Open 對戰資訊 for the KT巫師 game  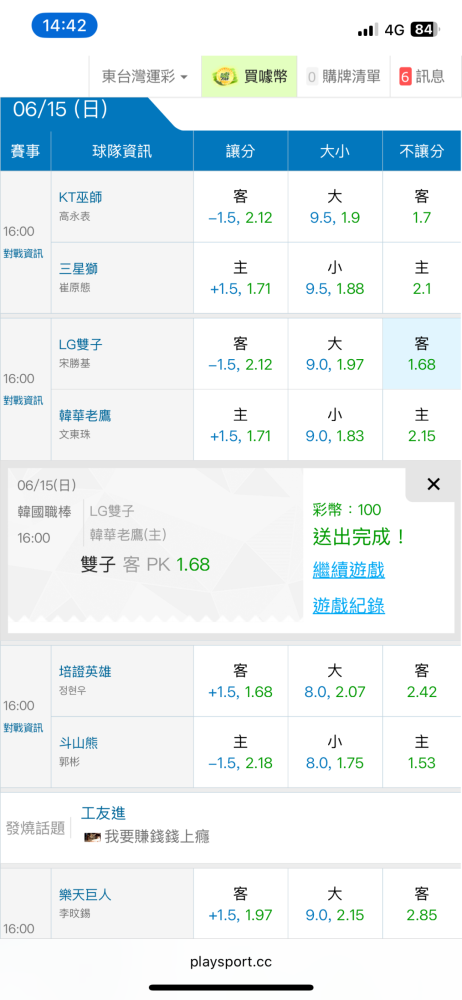[24, 253]
